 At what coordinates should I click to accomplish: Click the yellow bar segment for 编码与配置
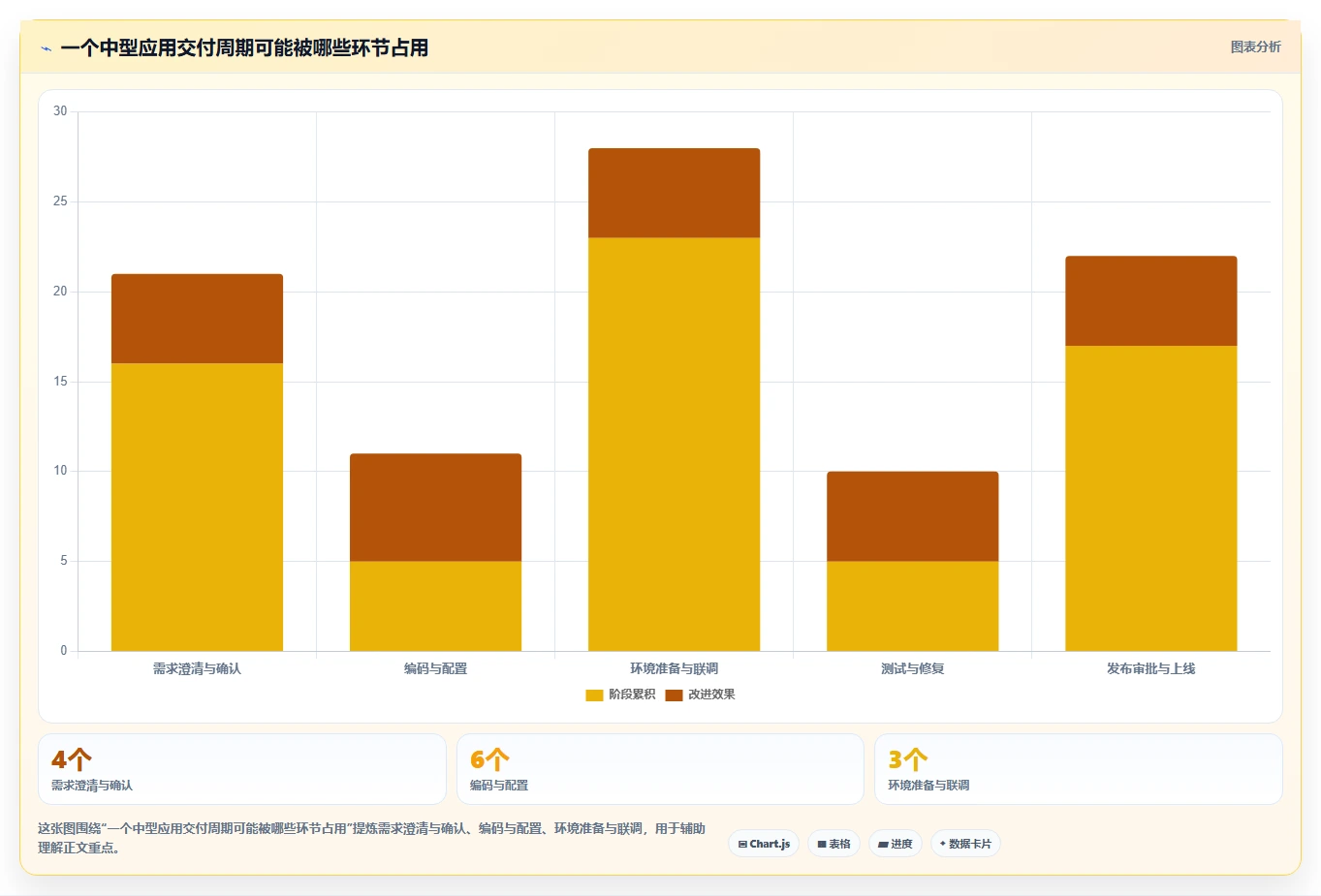pyautogui.click(x=435, y=605)
